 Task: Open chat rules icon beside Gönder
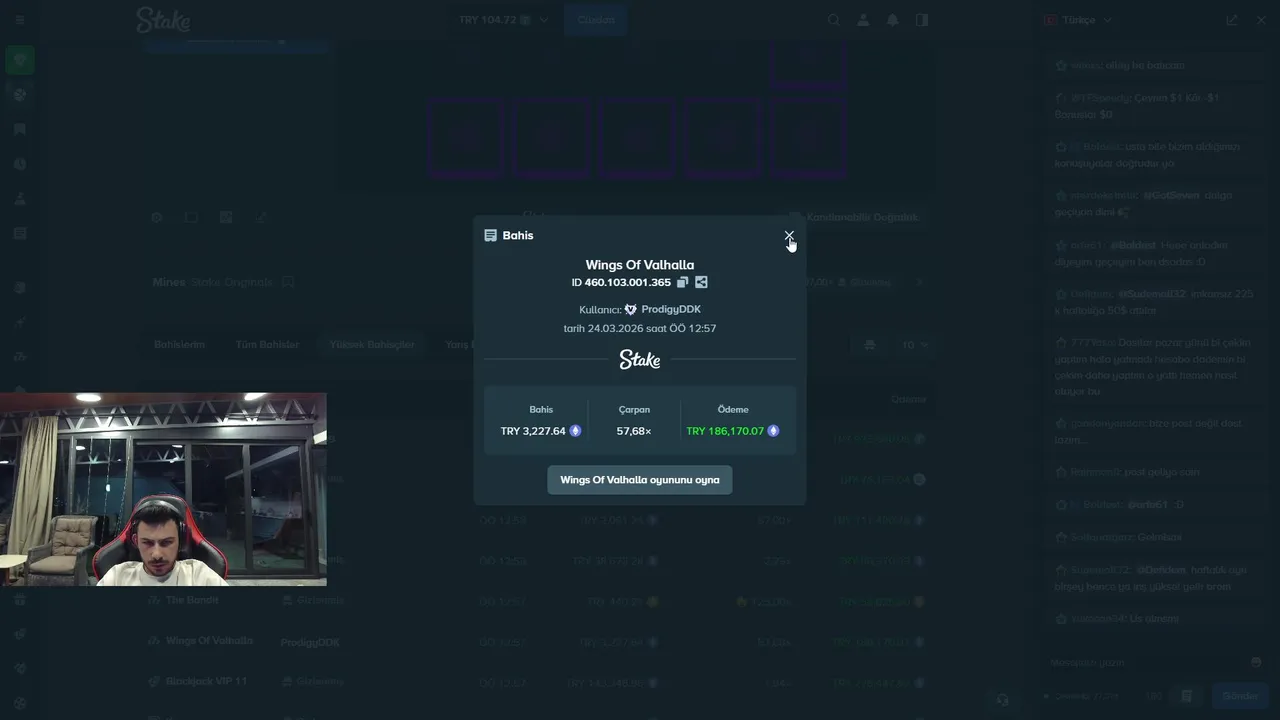coord(1187,696)
